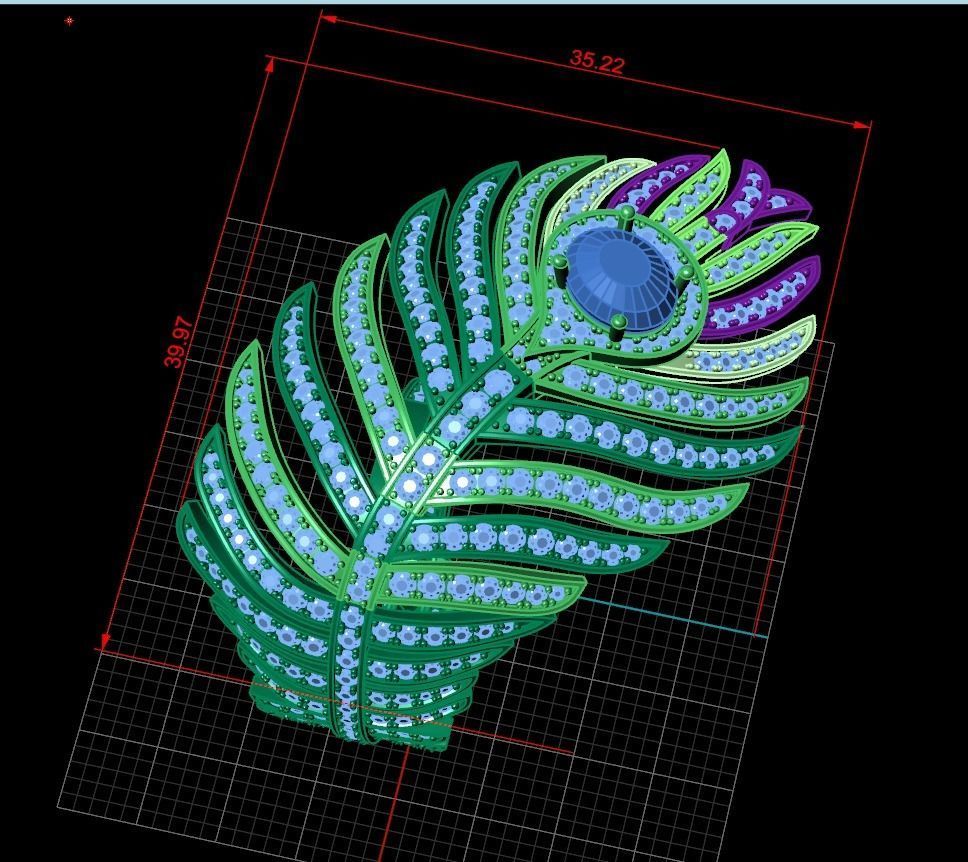
Task: Select the 39.97 dimension label
Action: (x=178, y=343)
